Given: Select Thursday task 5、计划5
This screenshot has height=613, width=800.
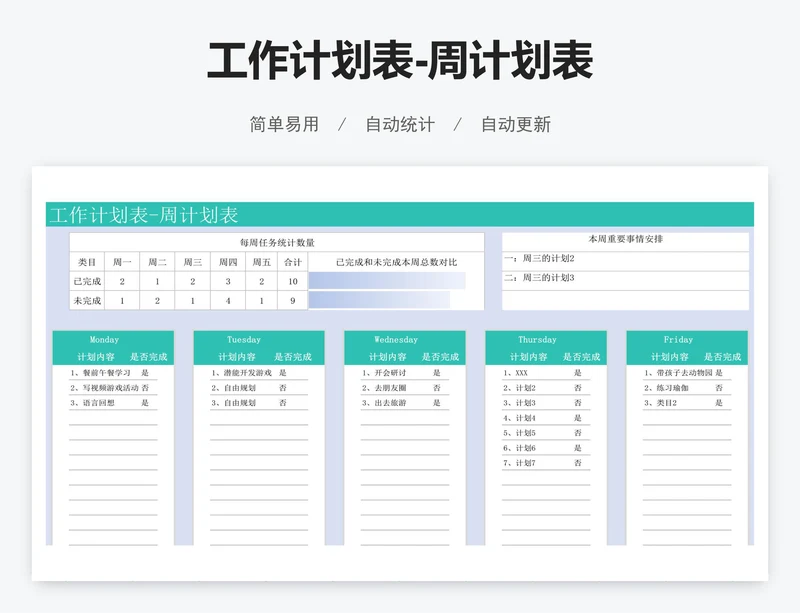Looking at the screenshot, I should pos(519,433).
